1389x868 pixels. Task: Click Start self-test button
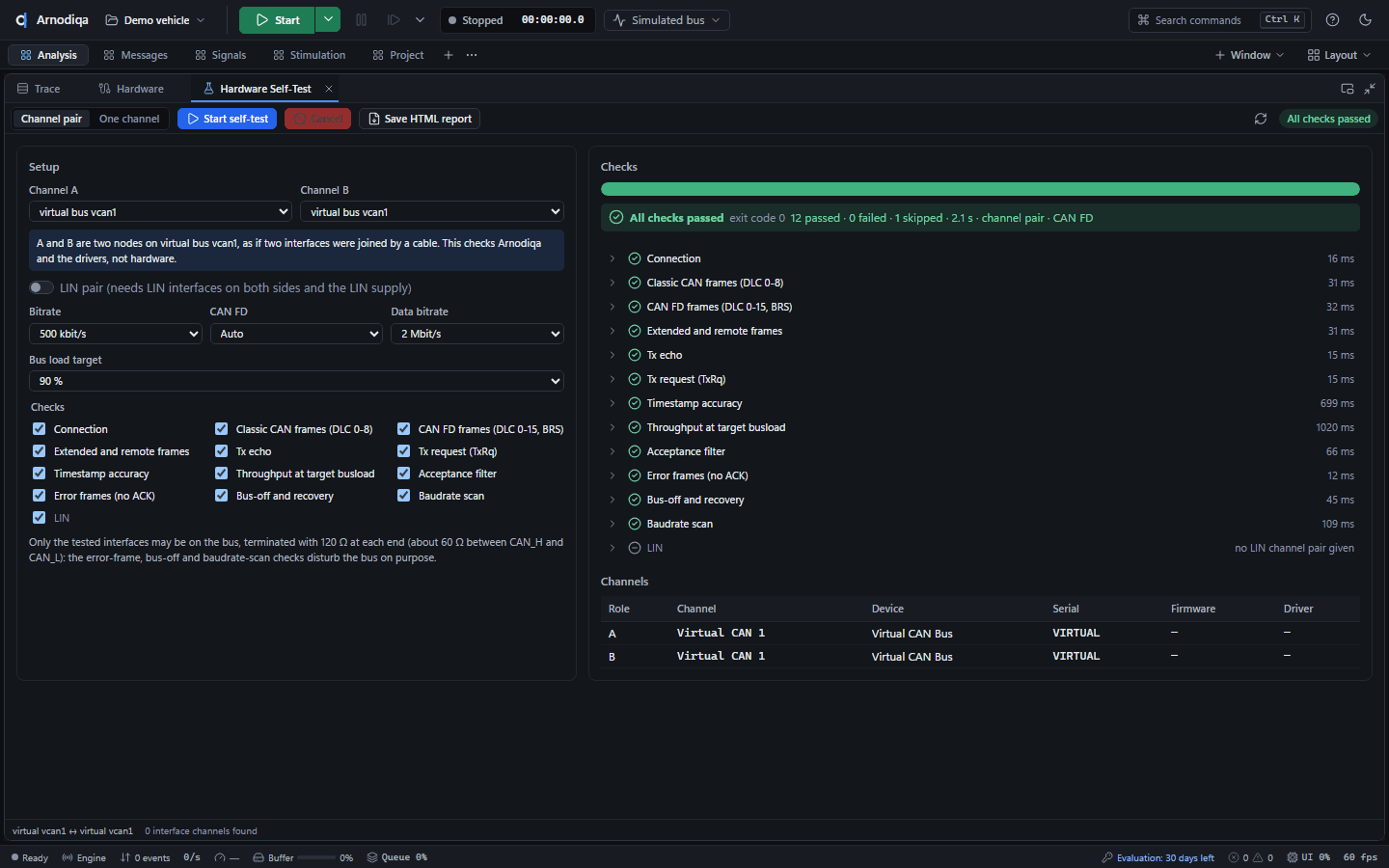(x=228, y=119)
